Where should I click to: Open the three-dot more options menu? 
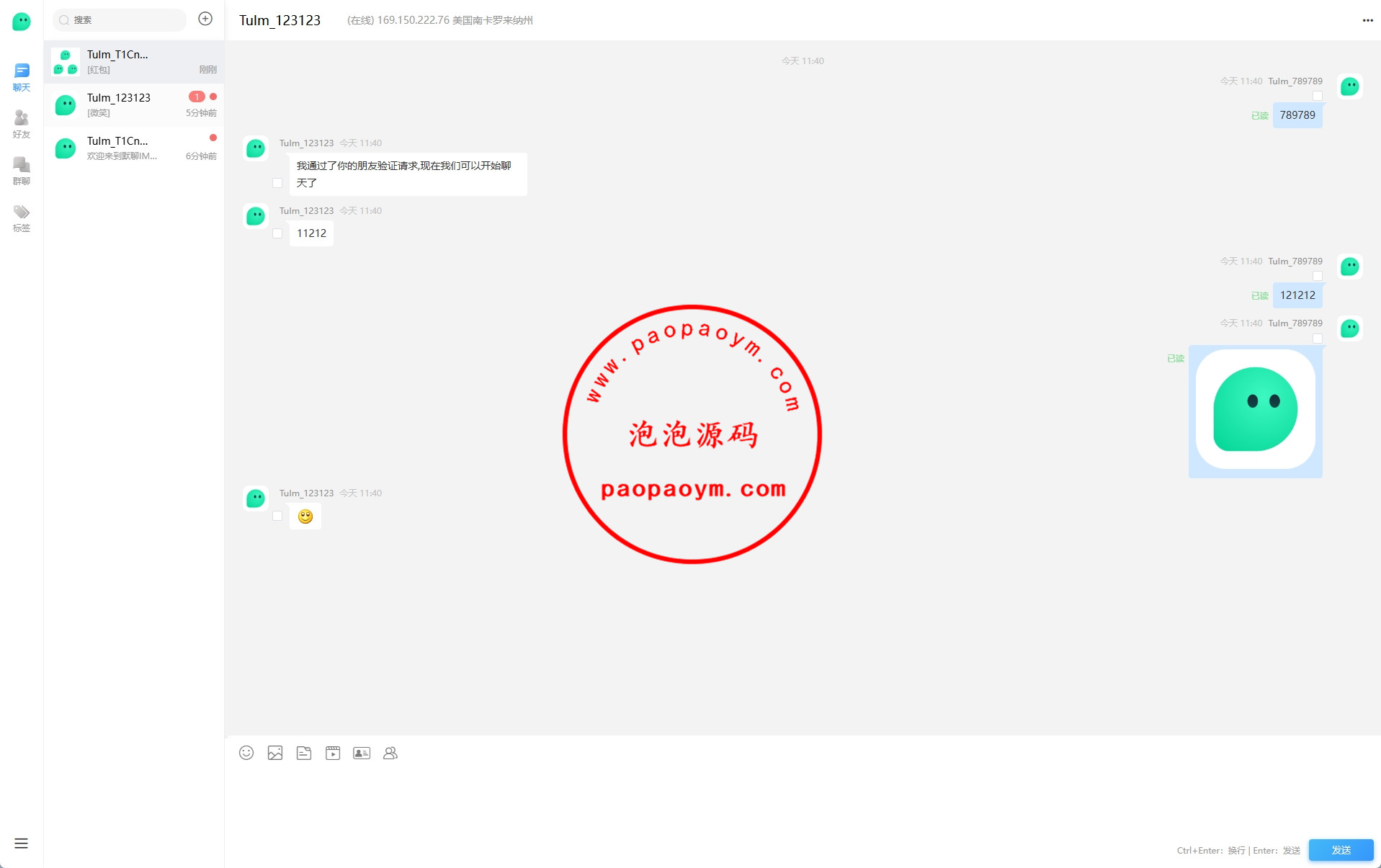tap(1367, 20)
